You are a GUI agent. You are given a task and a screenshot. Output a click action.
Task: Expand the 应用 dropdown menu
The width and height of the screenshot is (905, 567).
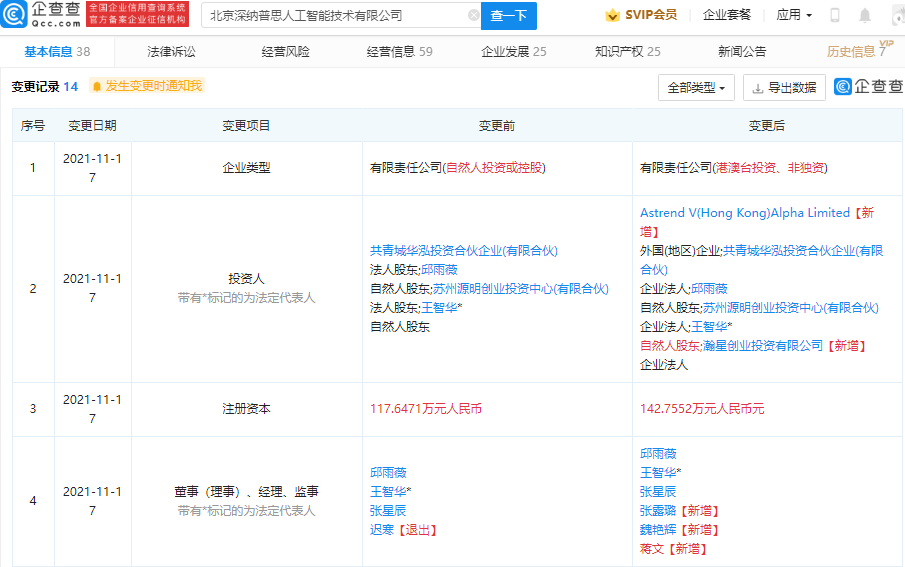click(794, 15)
